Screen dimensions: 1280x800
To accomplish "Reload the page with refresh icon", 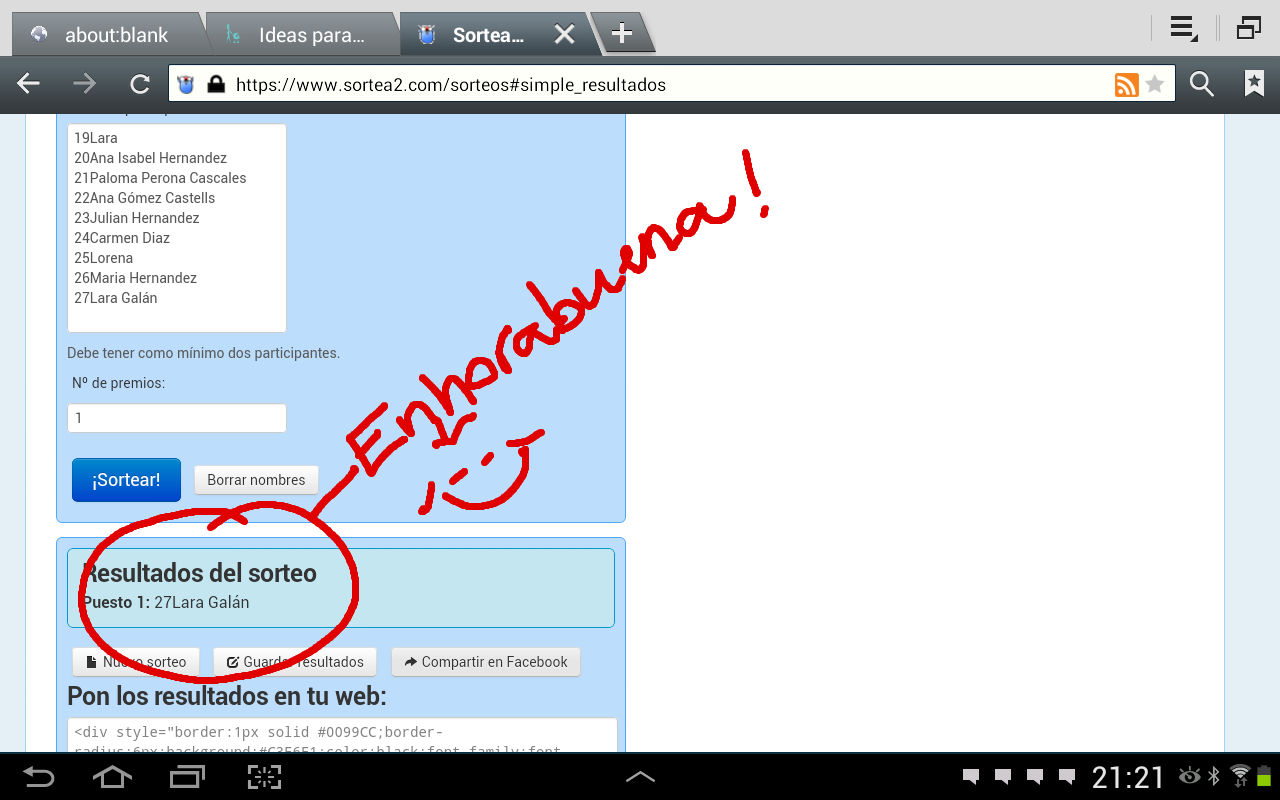I will point(140,85).
